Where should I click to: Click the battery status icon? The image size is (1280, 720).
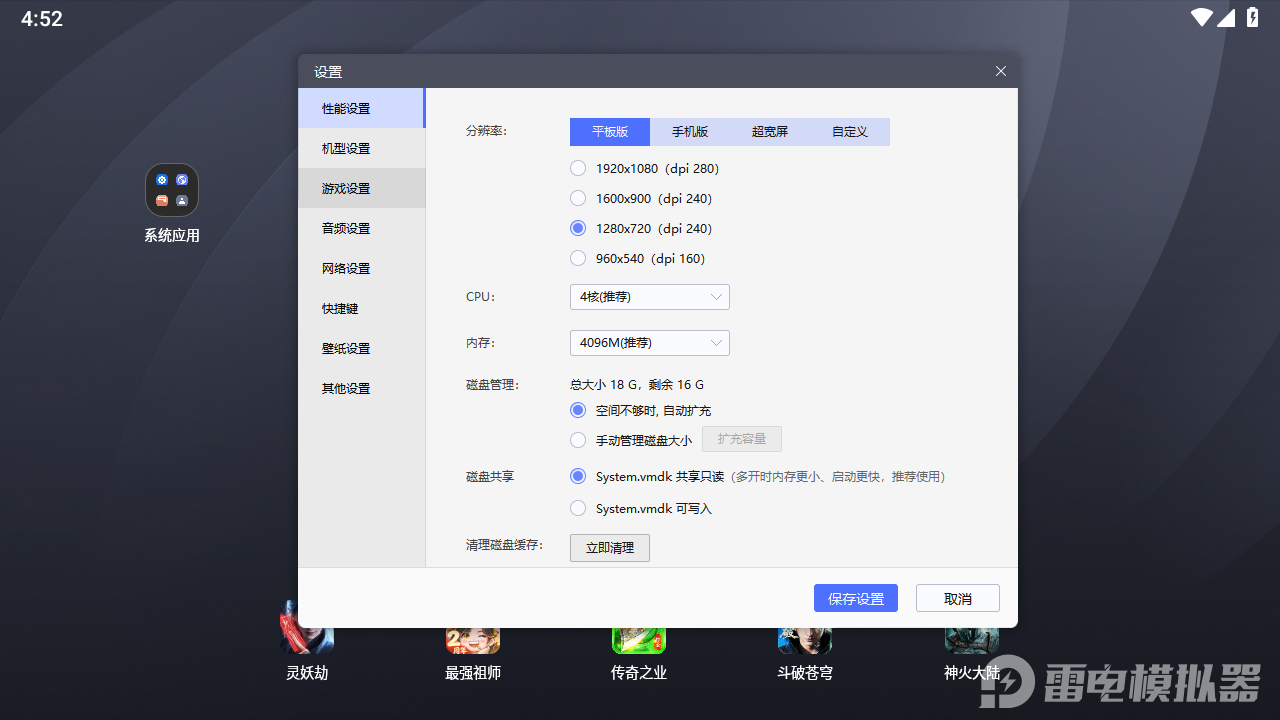coord(1252,18)
